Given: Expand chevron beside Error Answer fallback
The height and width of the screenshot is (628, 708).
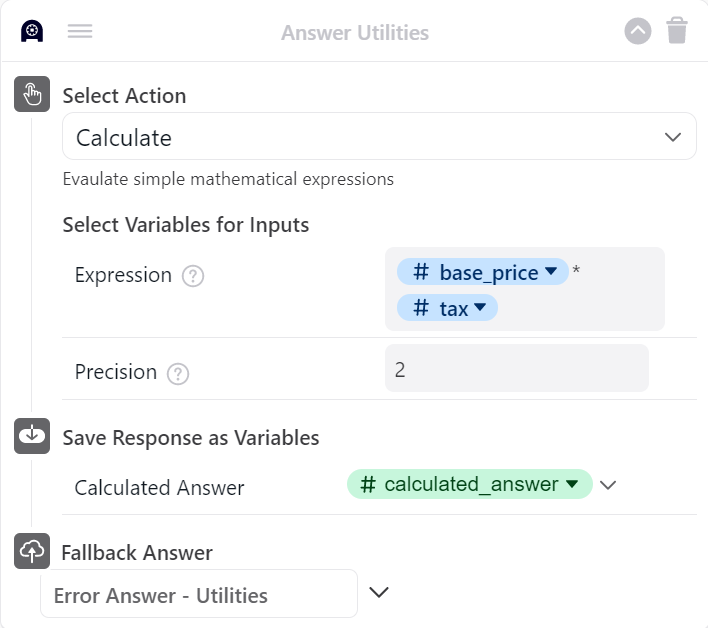Looking at the screenshot, I should point(378,592).
